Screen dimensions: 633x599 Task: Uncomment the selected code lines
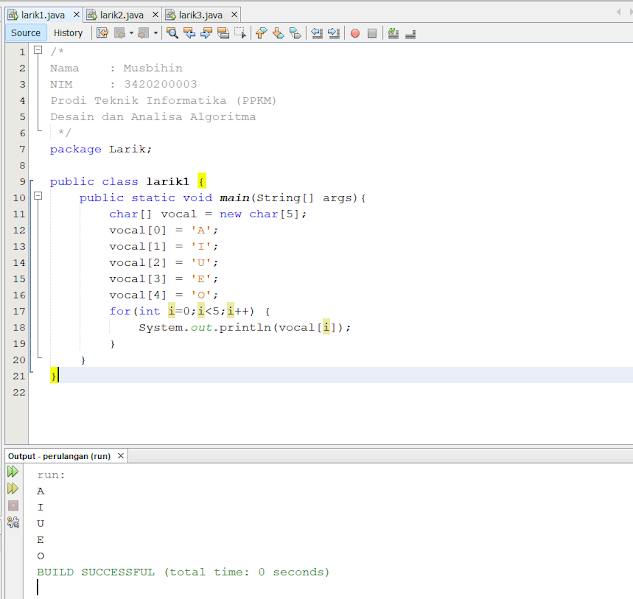[411, 33]
